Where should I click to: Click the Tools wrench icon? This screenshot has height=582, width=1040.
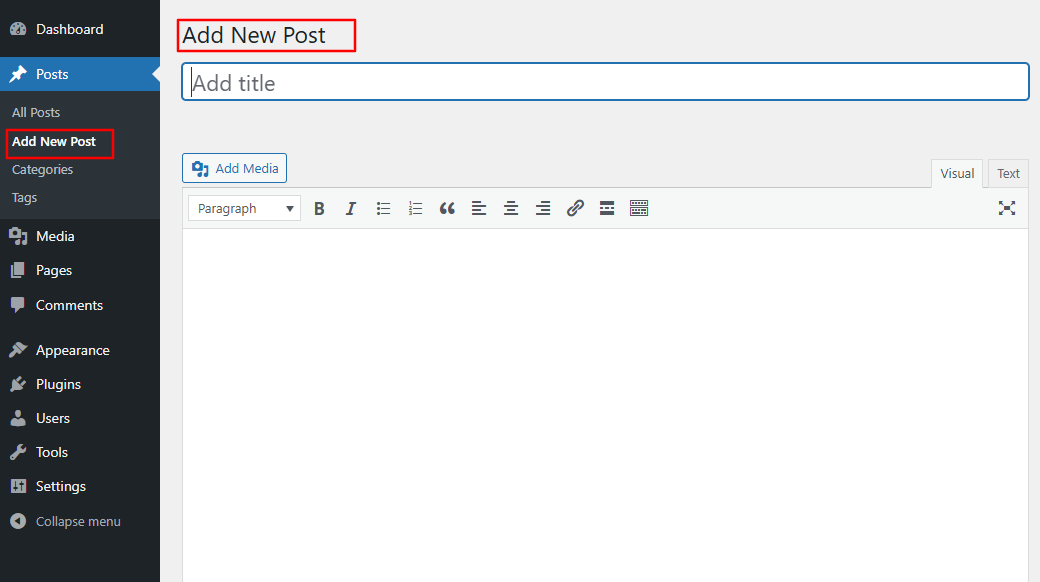coord(18,452)
